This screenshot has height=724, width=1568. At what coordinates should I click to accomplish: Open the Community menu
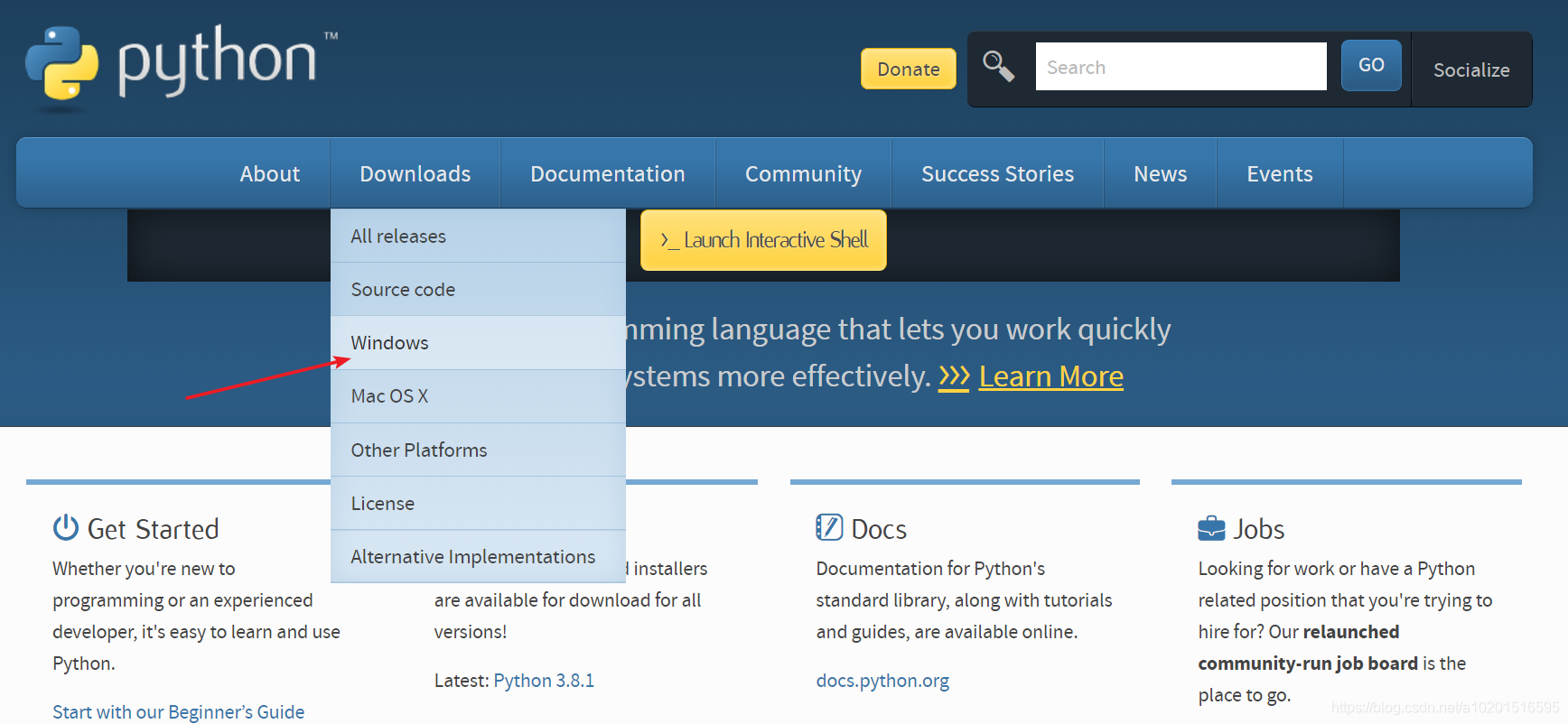coord(803,173)
